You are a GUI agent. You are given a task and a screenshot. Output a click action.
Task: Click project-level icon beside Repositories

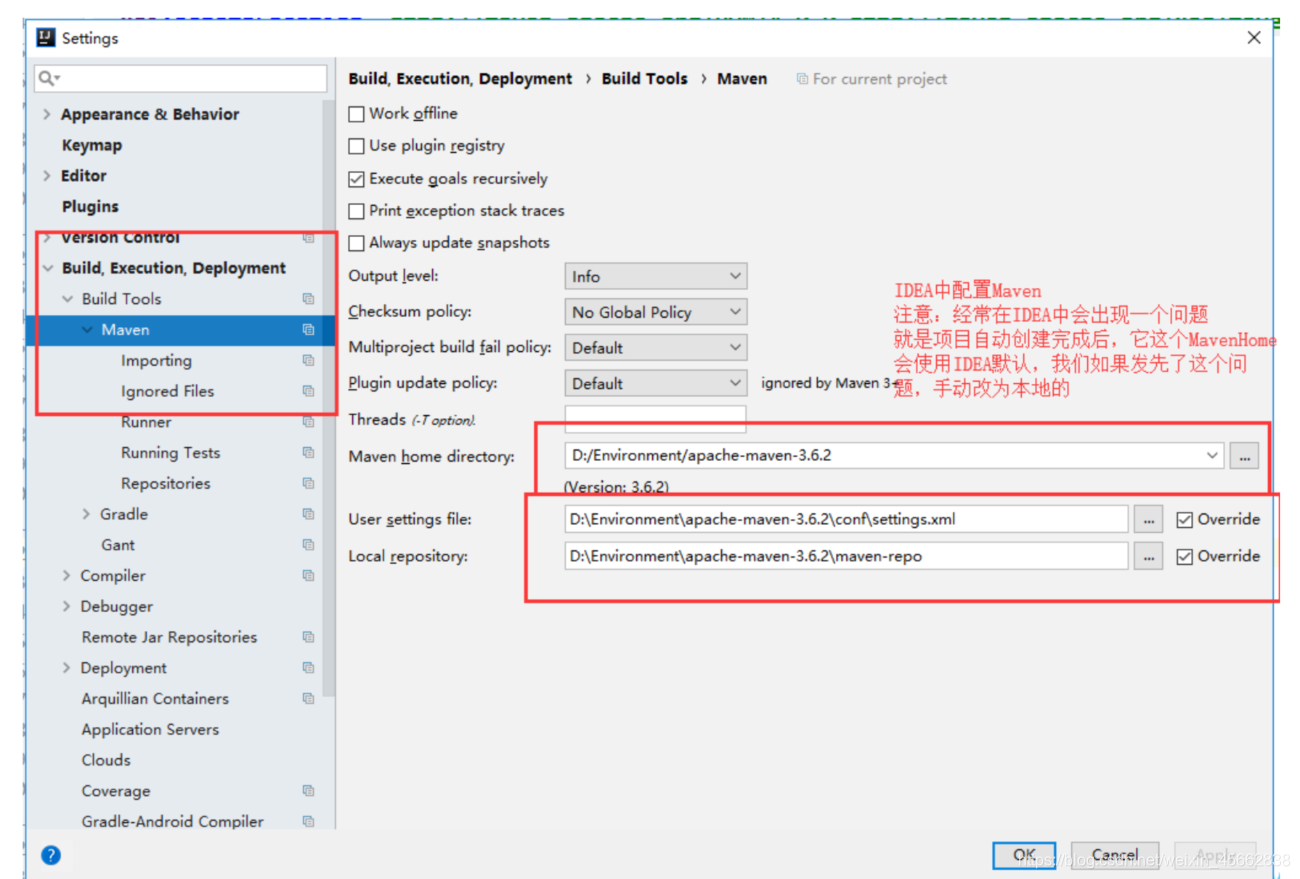308,484
